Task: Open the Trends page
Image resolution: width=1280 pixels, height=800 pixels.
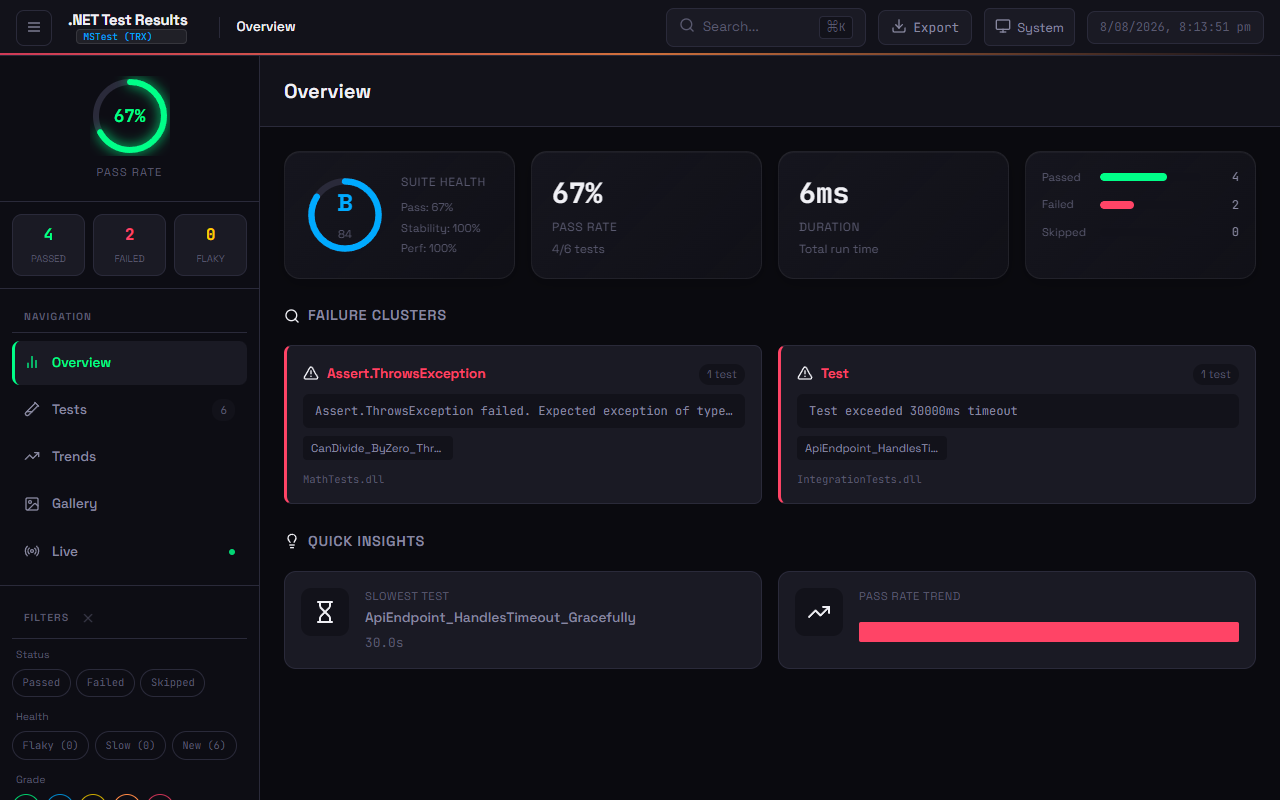Action: point(129,456)
